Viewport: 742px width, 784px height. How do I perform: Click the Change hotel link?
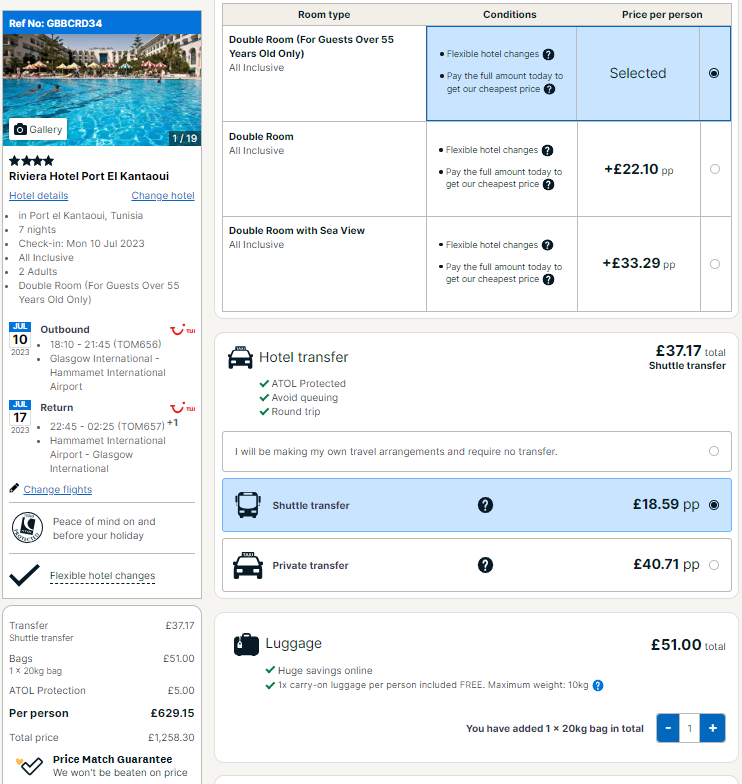pyautogui.click(x=163, y=196)
